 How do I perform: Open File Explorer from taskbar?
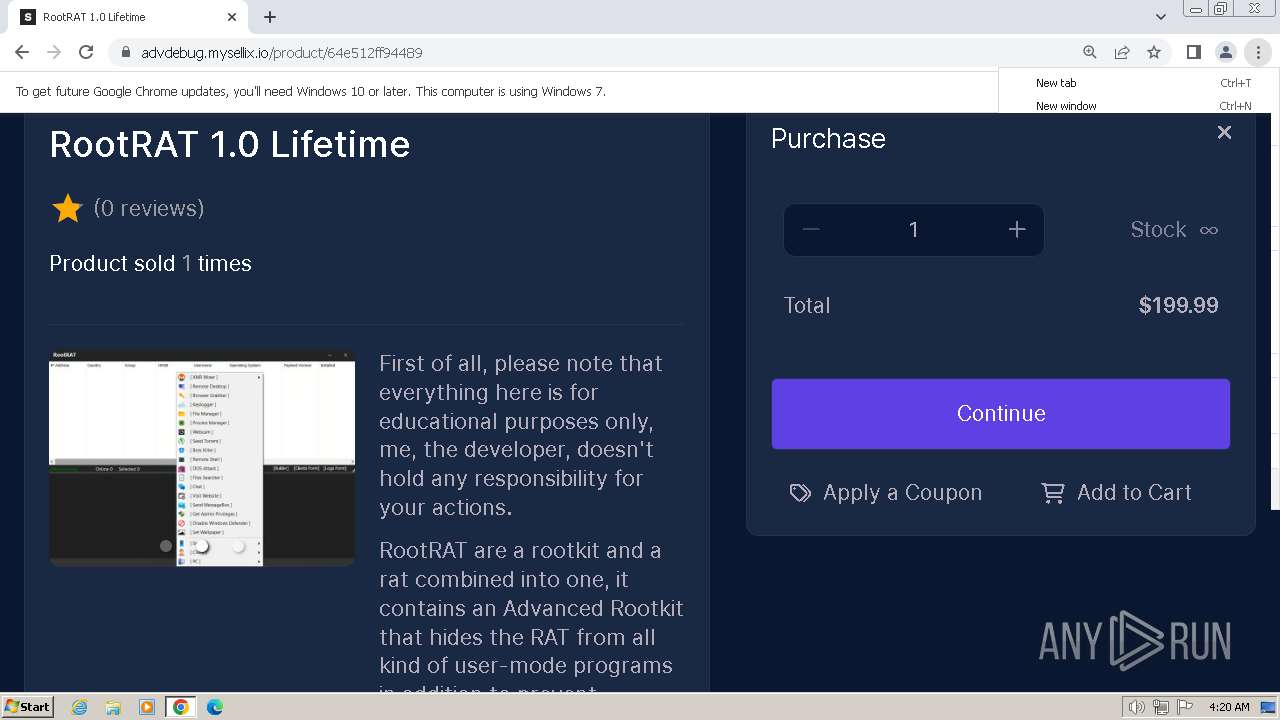click(113, 707)
